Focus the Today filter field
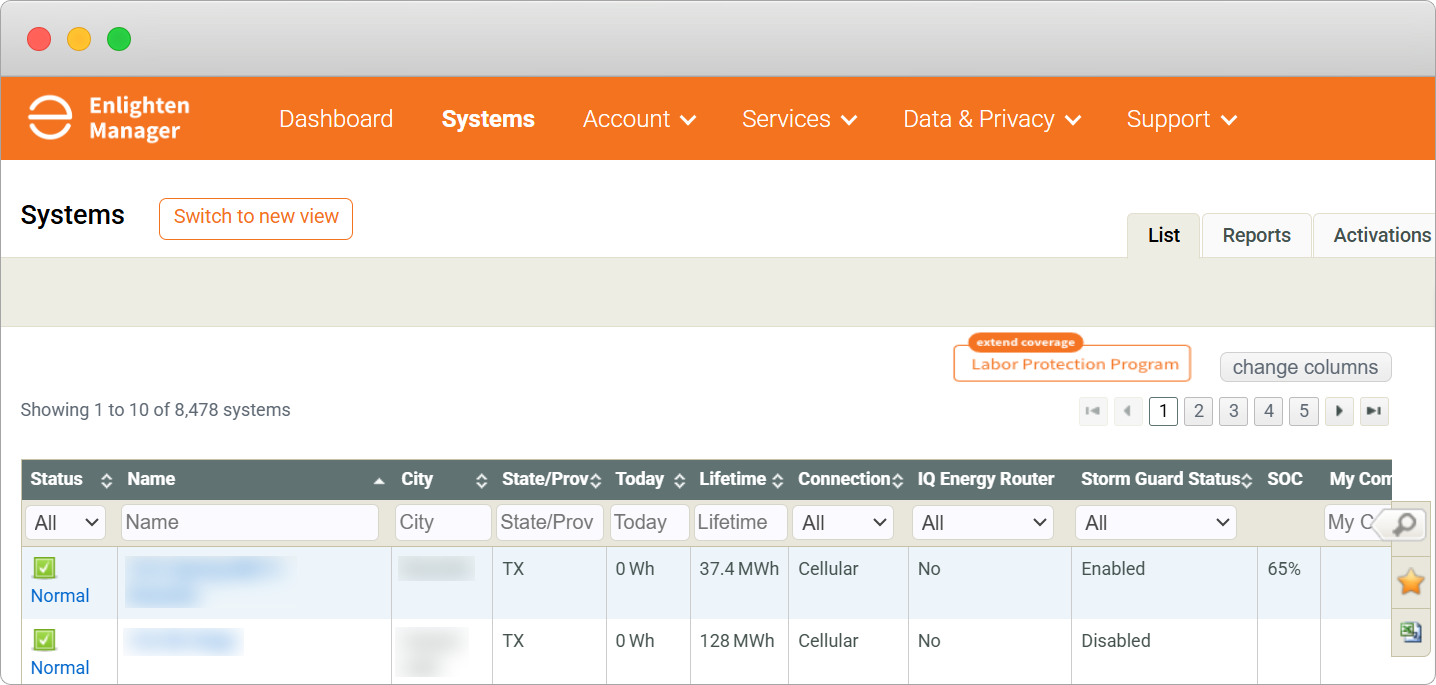Screen dimensions: 1436x685 point(649,522)
